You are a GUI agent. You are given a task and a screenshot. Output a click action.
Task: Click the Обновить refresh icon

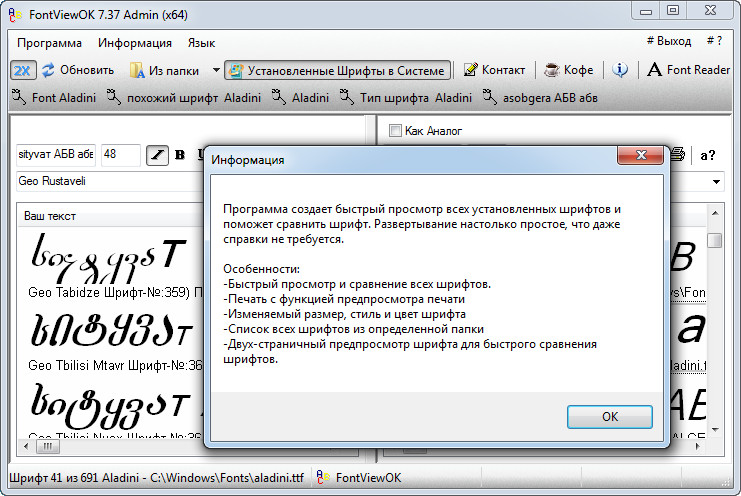[x=48, y=70]
